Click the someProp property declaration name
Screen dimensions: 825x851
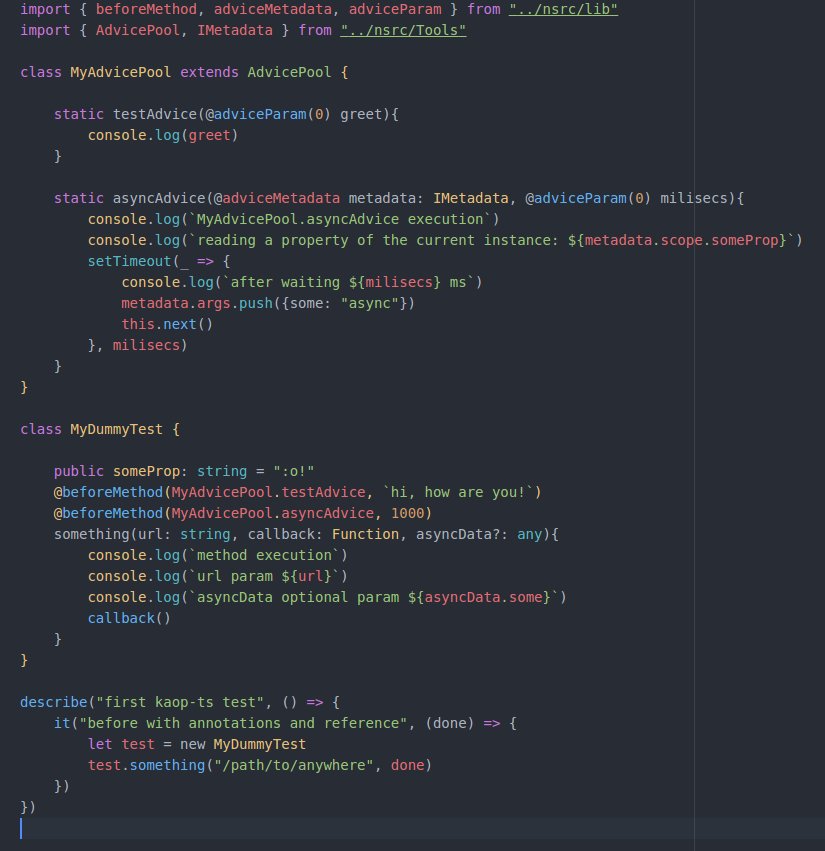[146, 472]
